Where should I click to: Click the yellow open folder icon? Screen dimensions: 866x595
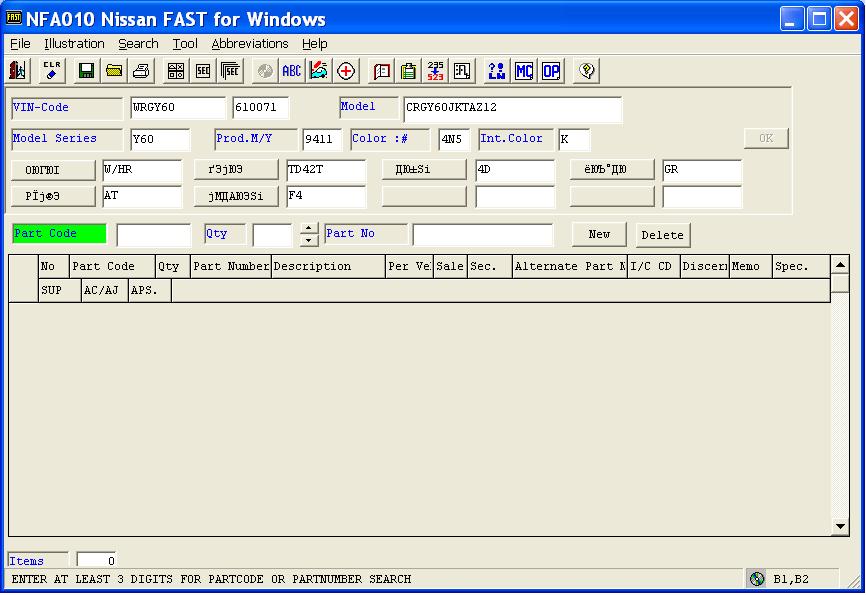[114, 71]
